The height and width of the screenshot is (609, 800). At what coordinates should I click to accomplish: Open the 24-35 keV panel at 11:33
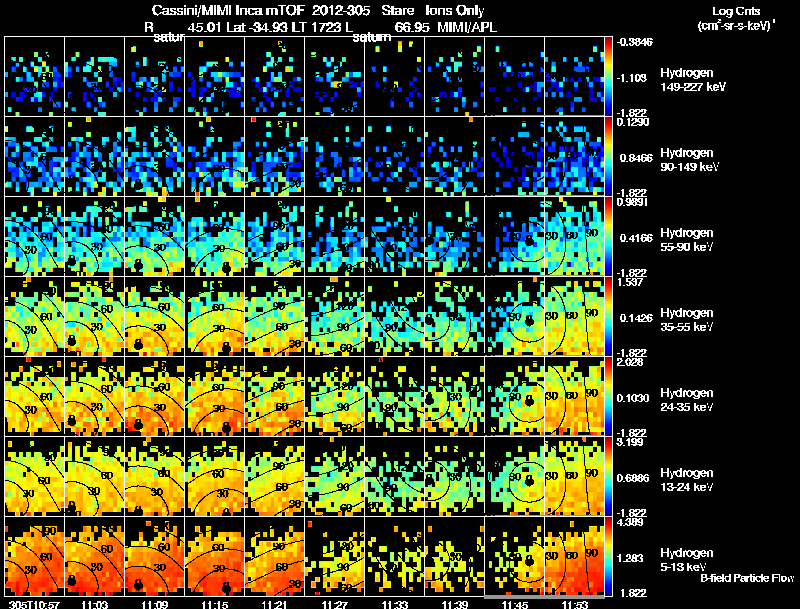pos(394,397)
